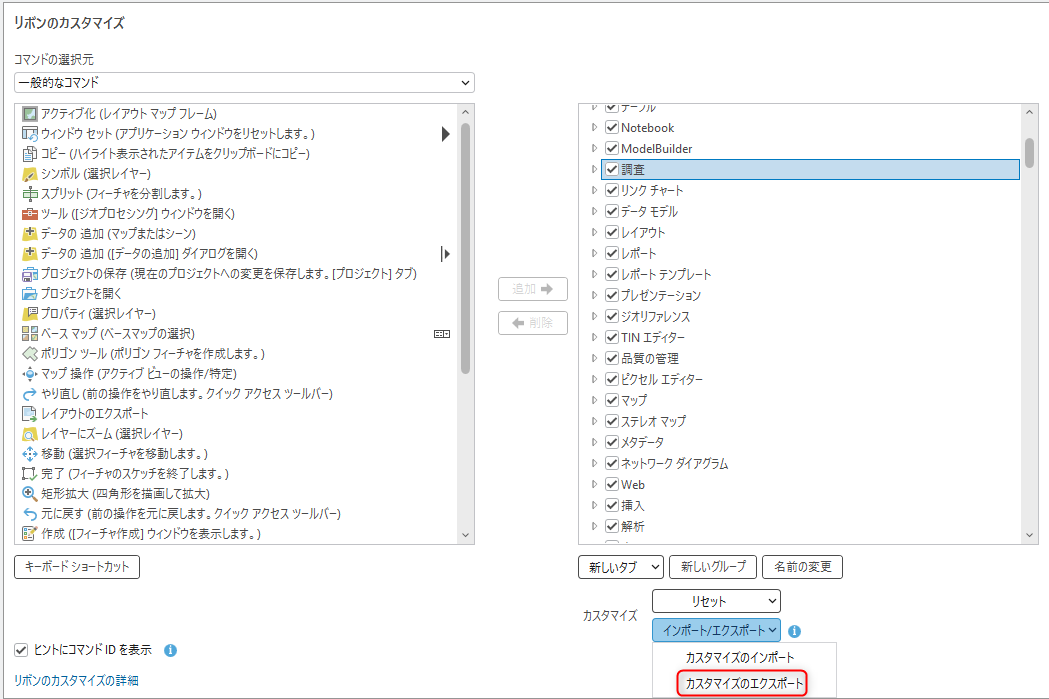Open the コマンドの選択元 dropdown
This screenshot has width=1049, height=699.
pyautogui.click(x=244, y=82)
